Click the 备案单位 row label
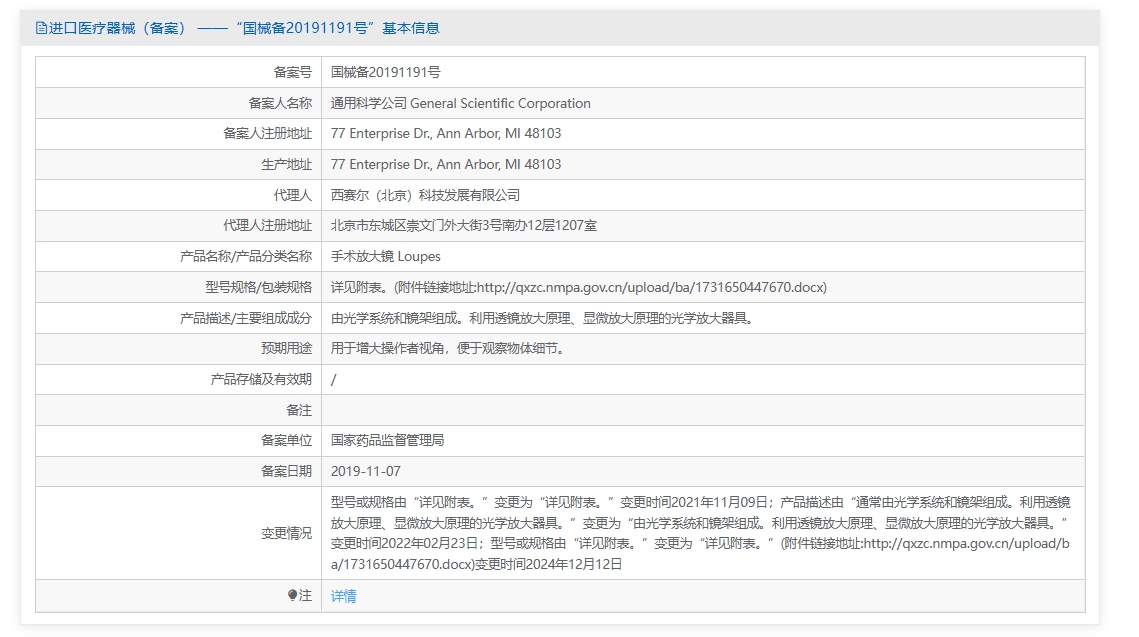 tap(287, 441)
